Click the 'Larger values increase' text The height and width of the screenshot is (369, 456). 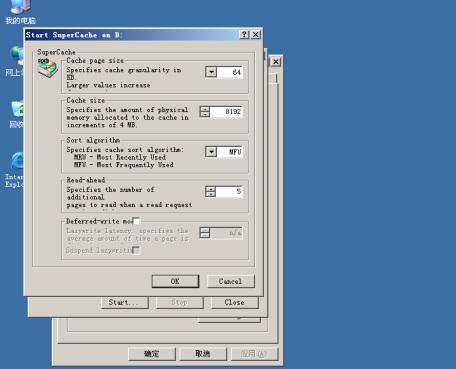click(108, 85)
